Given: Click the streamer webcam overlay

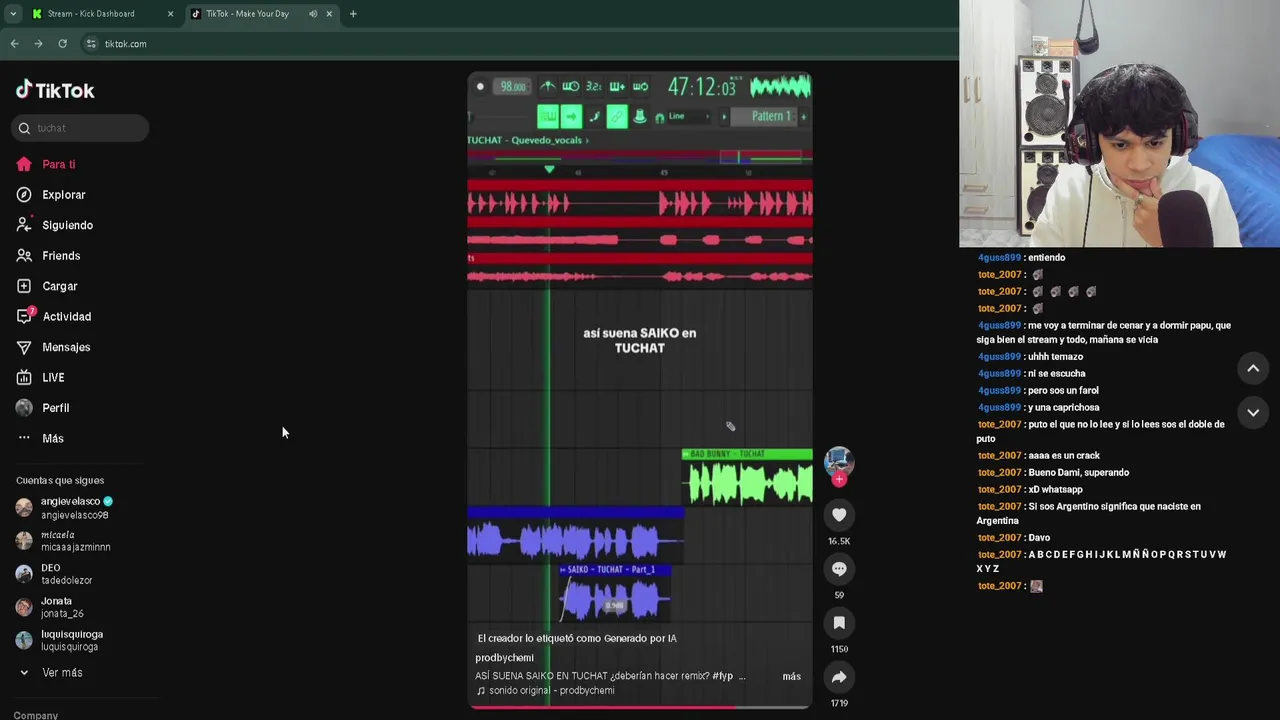Looking at the screenshot, I should pyautogui.click(x=1120, y=123).
